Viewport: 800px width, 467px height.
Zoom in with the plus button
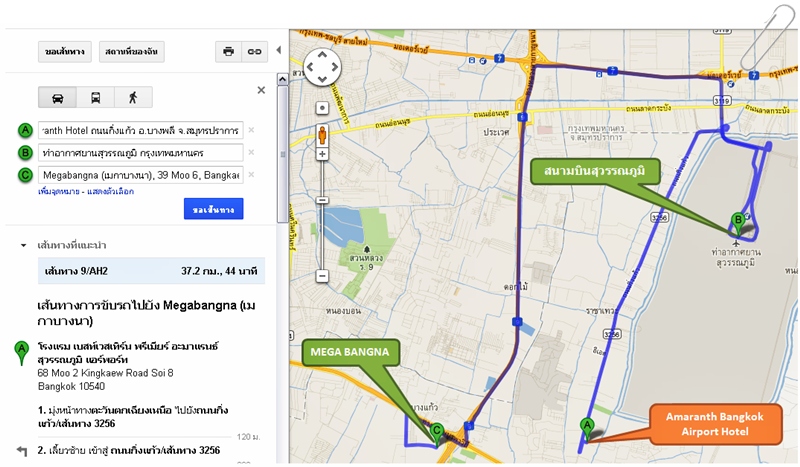click(x=322, y=154)
